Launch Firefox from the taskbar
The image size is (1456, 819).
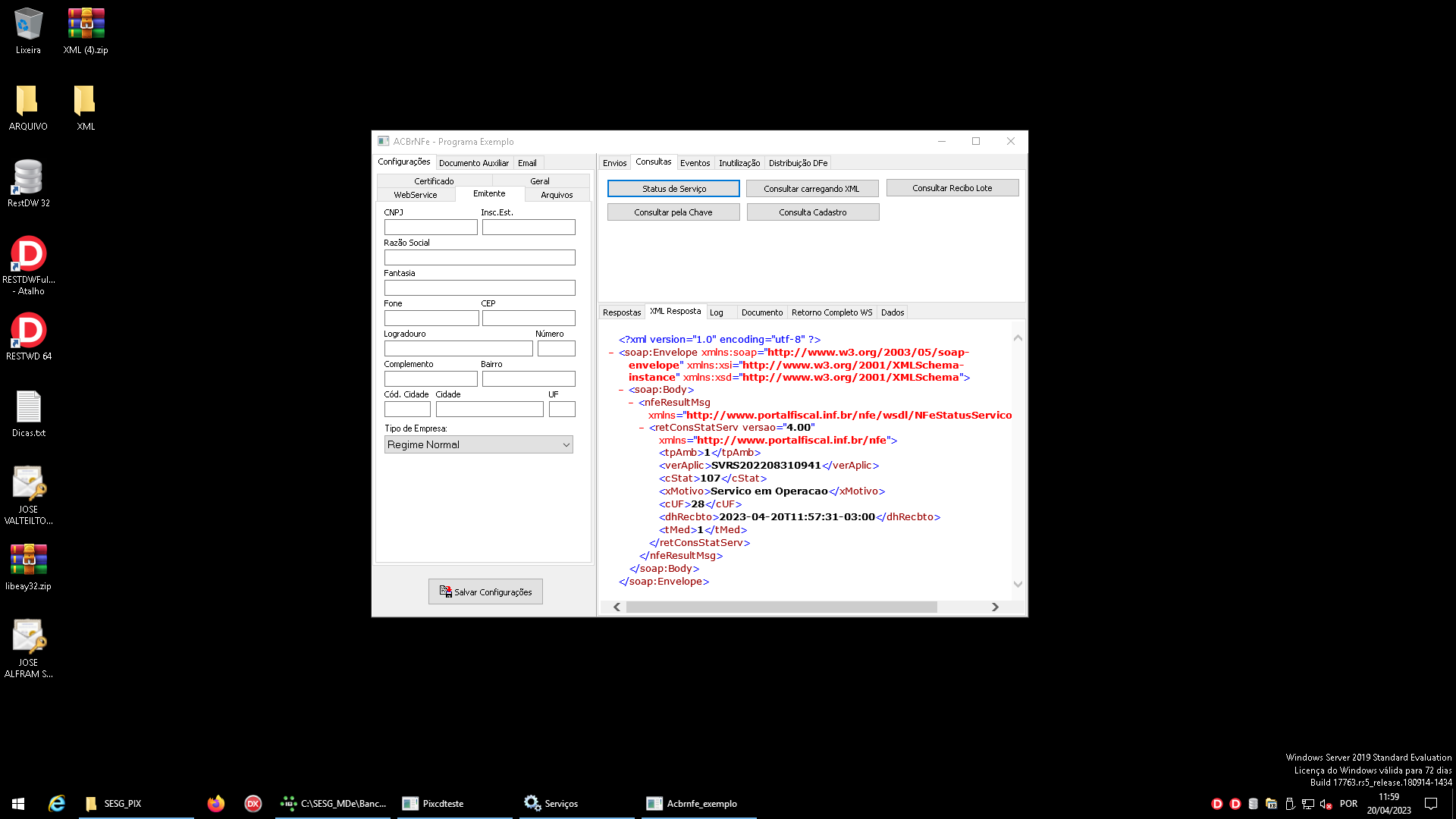(x=216, y=803)
